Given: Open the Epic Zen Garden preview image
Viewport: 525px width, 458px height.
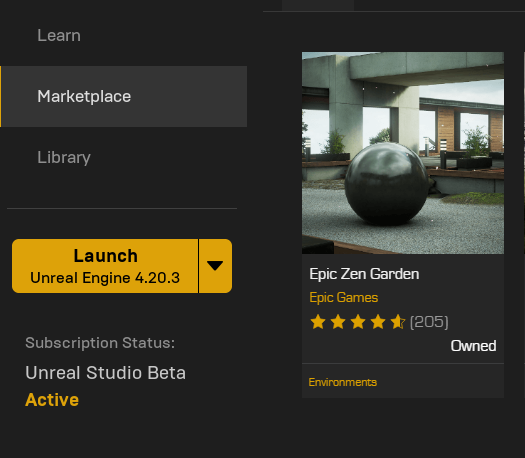Looking at the screenshot, I should pyautogui.click(x=403, y=153).
